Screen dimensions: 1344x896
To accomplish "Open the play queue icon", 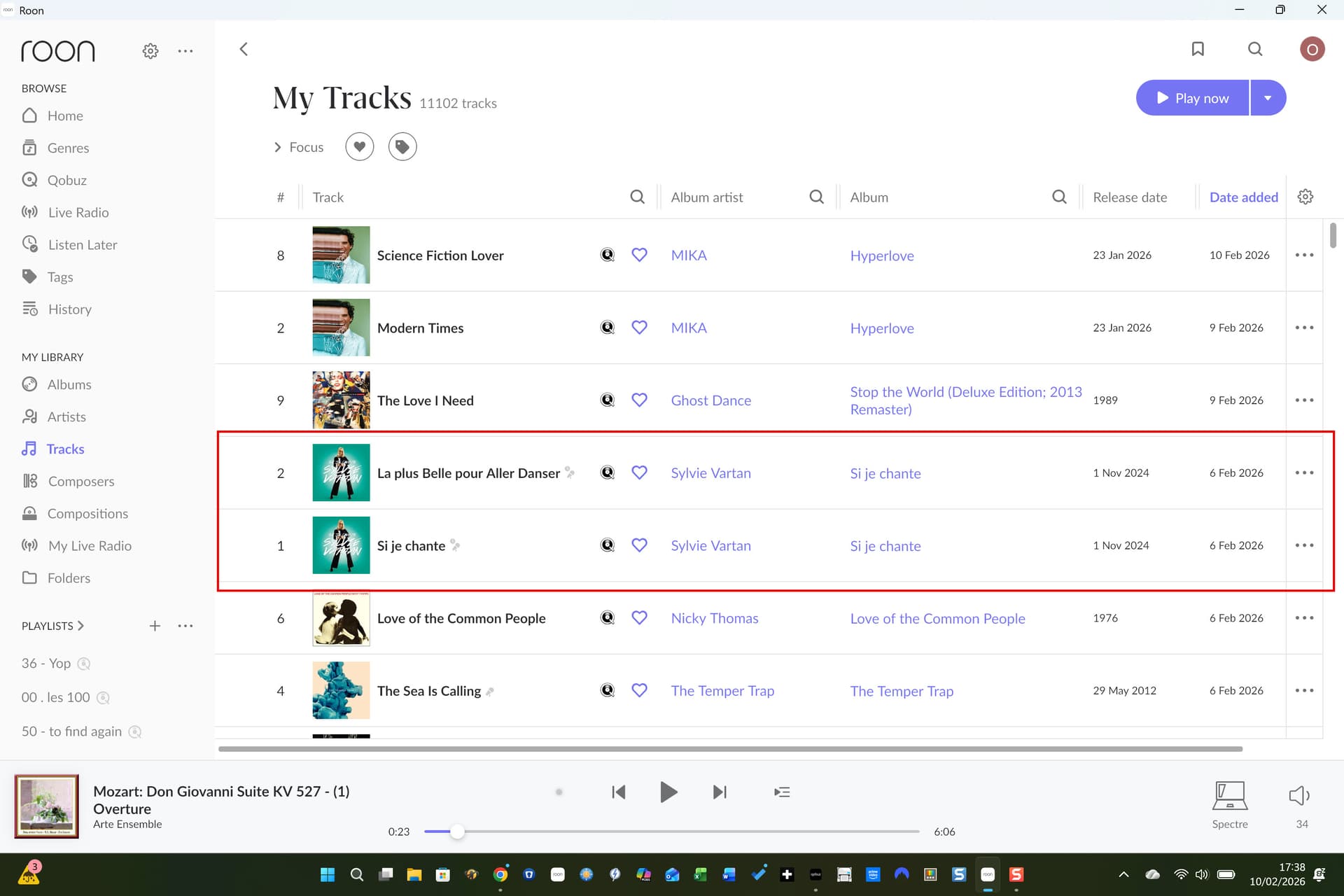I will [782, 792].
